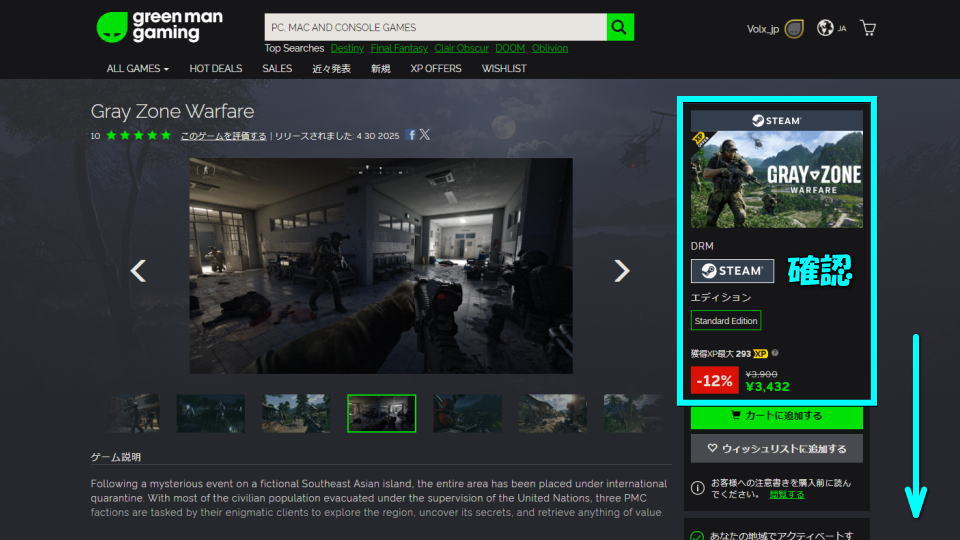Click the Gray Zone Warfare title text
The height and width of the screenshot is (540, 960).
tap(172, 111)
